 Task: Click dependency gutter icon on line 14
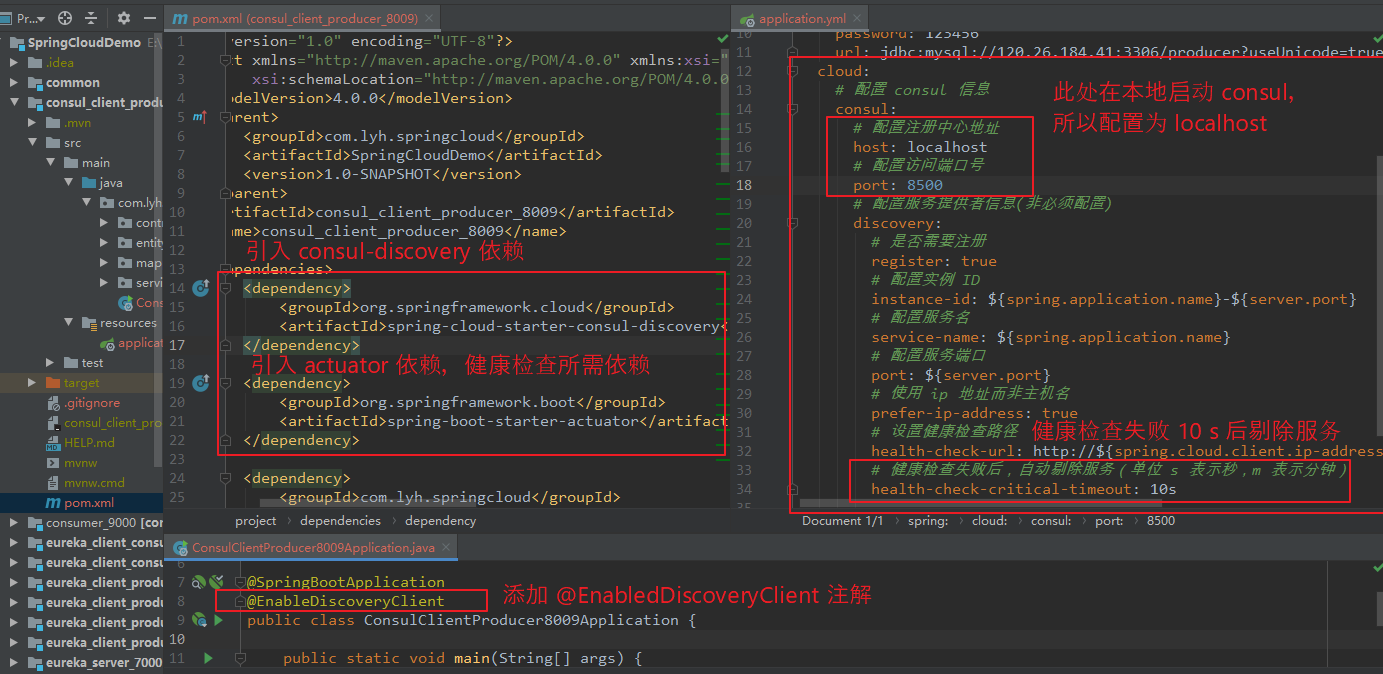(200, 288)
